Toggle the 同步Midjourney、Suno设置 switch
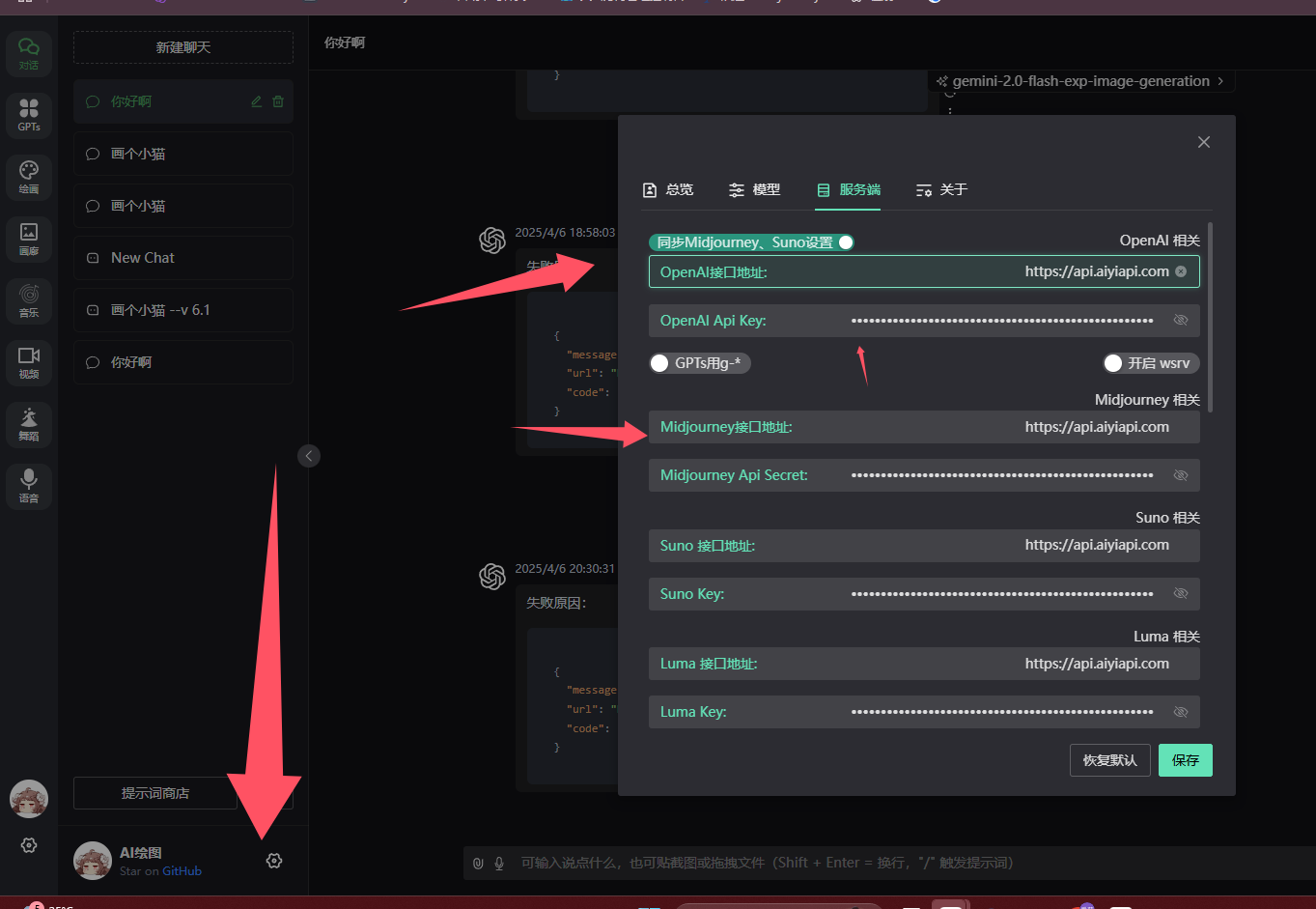The width and height of the screenshot is (1316, 909). click(x=752, y=242)
